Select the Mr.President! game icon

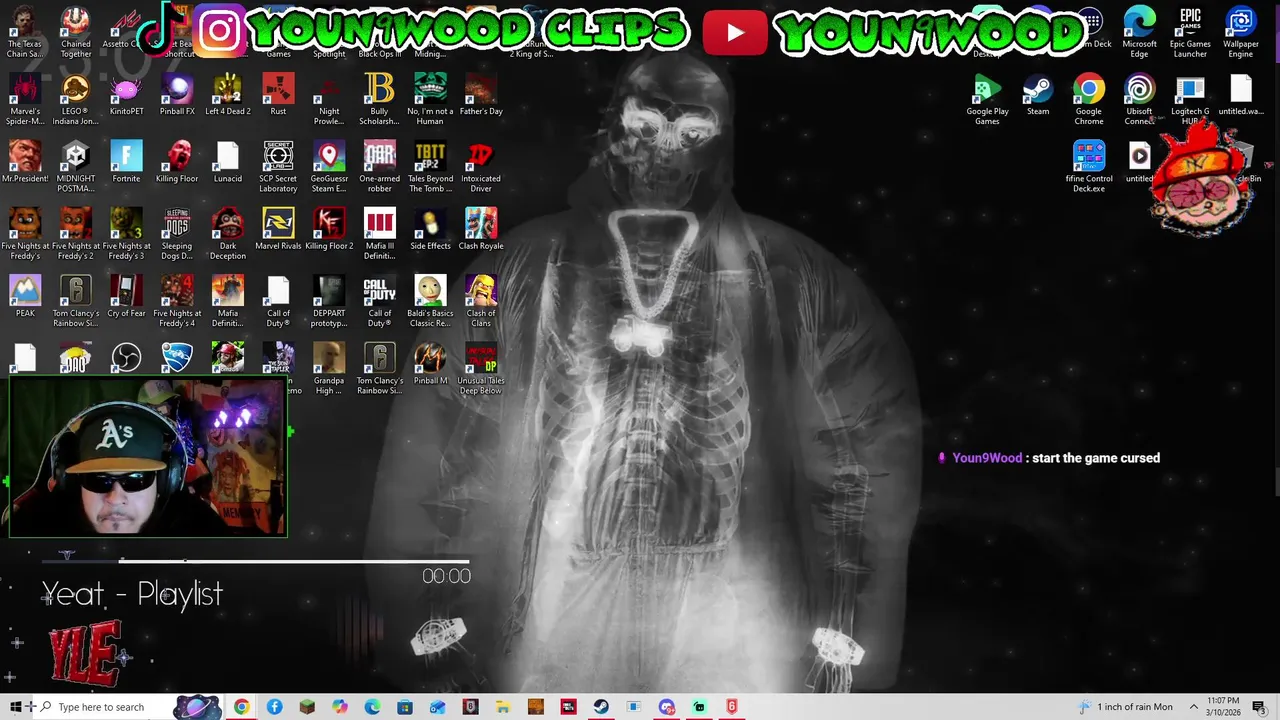[25, 163]
